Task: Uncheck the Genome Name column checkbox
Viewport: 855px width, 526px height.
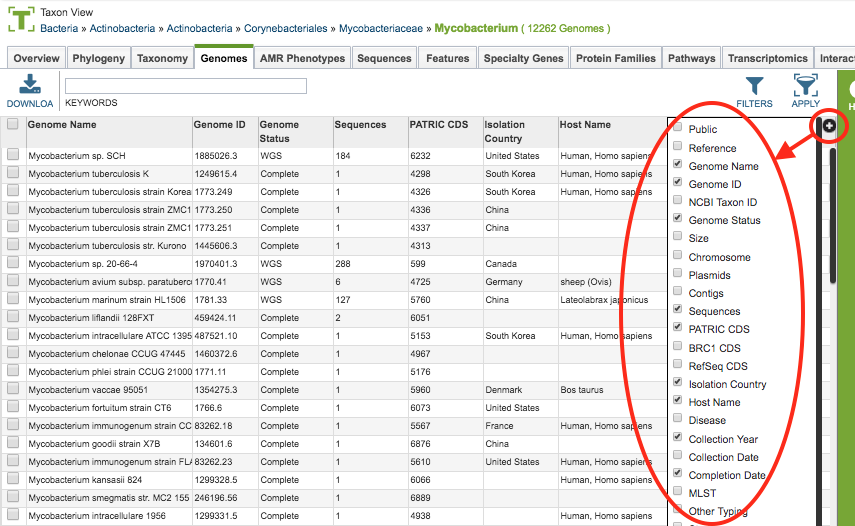Action: coord(677,164)
